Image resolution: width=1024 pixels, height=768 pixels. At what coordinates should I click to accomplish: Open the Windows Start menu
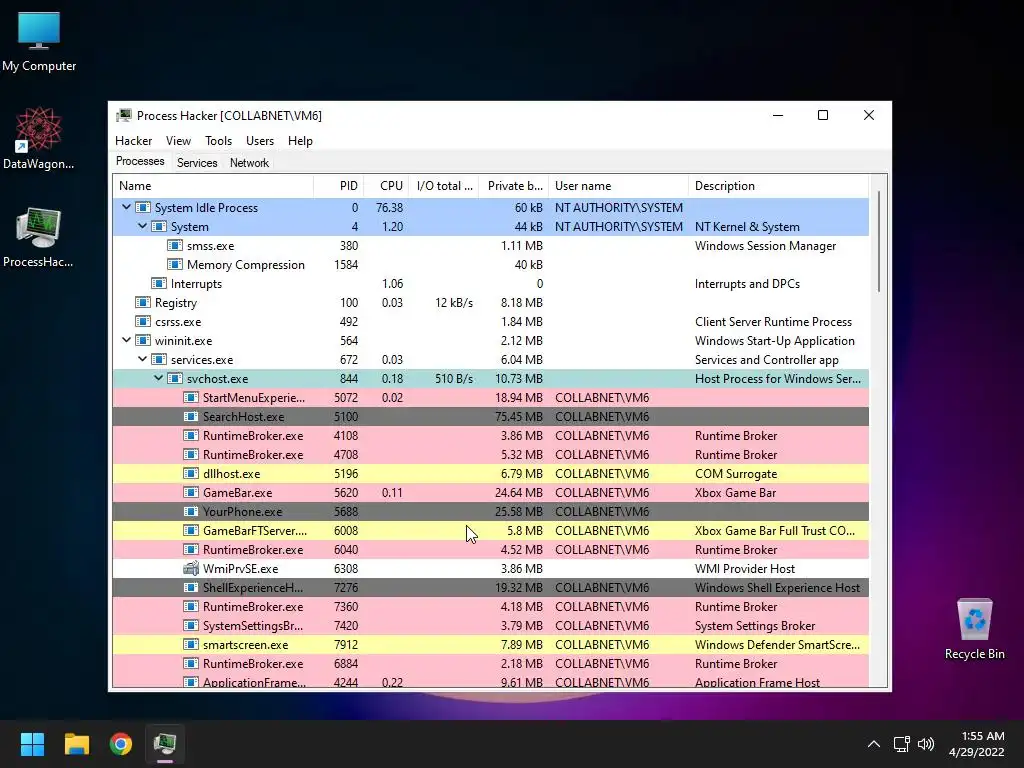pos(32,743)
